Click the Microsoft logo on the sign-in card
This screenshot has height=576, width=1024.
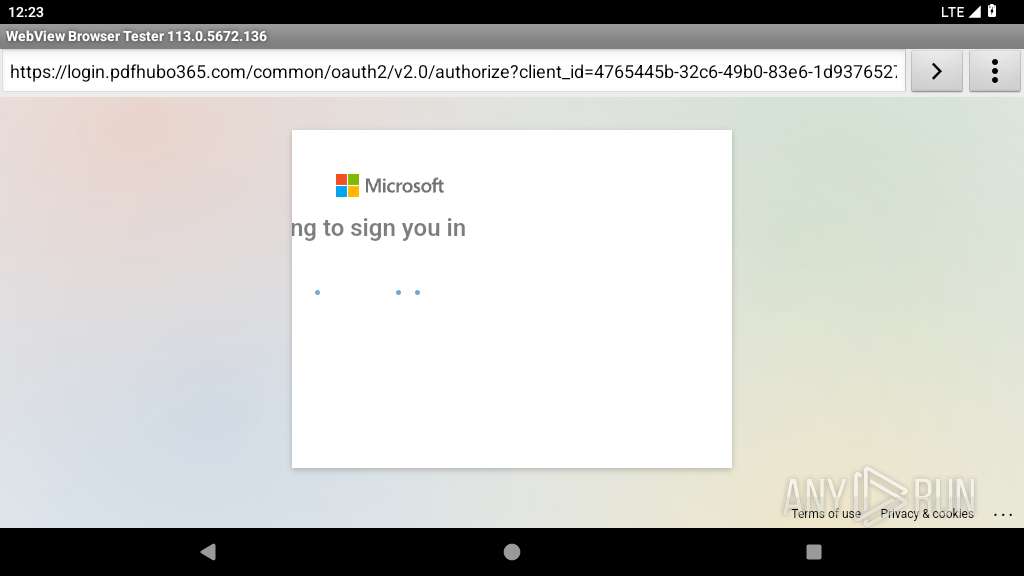[x=390, y=185]
